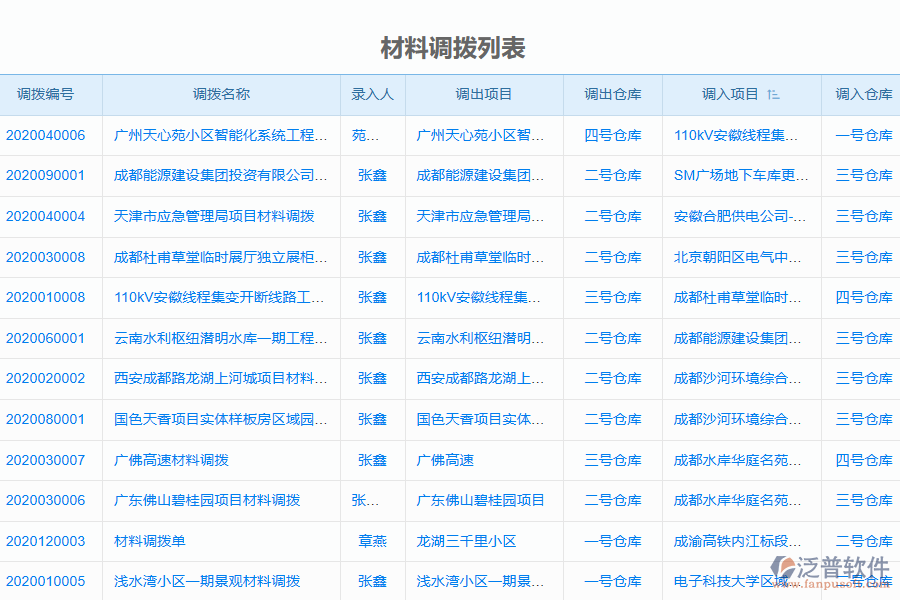Open 110kV安徽线程集变开断线路 allocation

(x=220, y=297)
